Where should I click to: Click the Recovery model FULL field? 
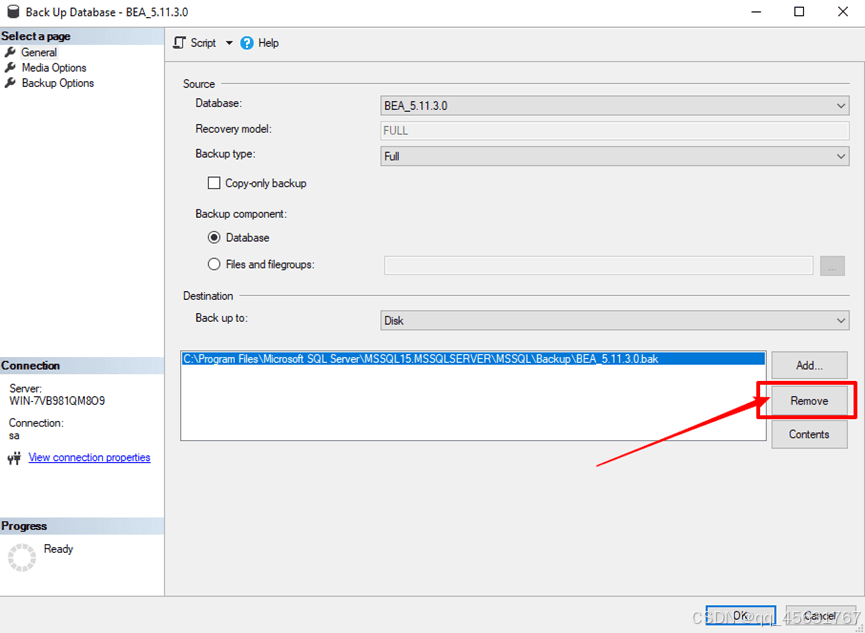click(x=615, y=131)
